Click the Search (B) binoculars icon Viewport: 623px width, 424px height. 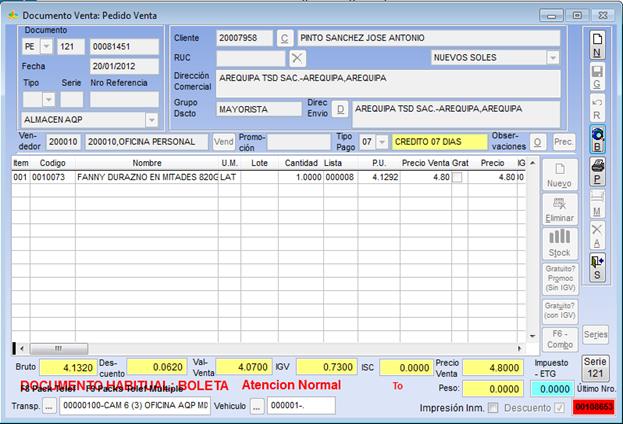[597, 140]
